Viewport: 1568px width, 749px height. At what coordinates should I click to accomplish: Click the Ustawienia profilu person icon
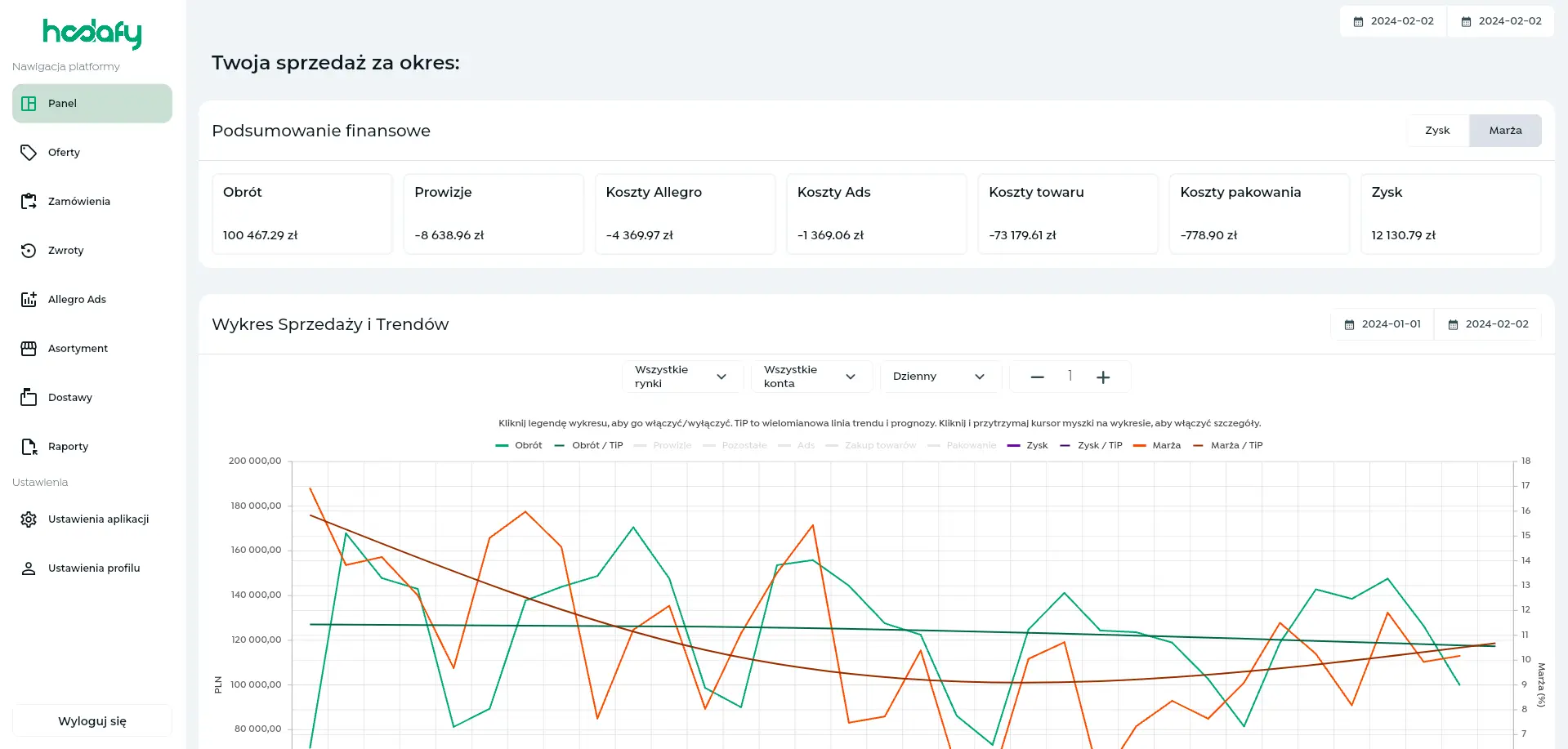(x=29, y=568)
